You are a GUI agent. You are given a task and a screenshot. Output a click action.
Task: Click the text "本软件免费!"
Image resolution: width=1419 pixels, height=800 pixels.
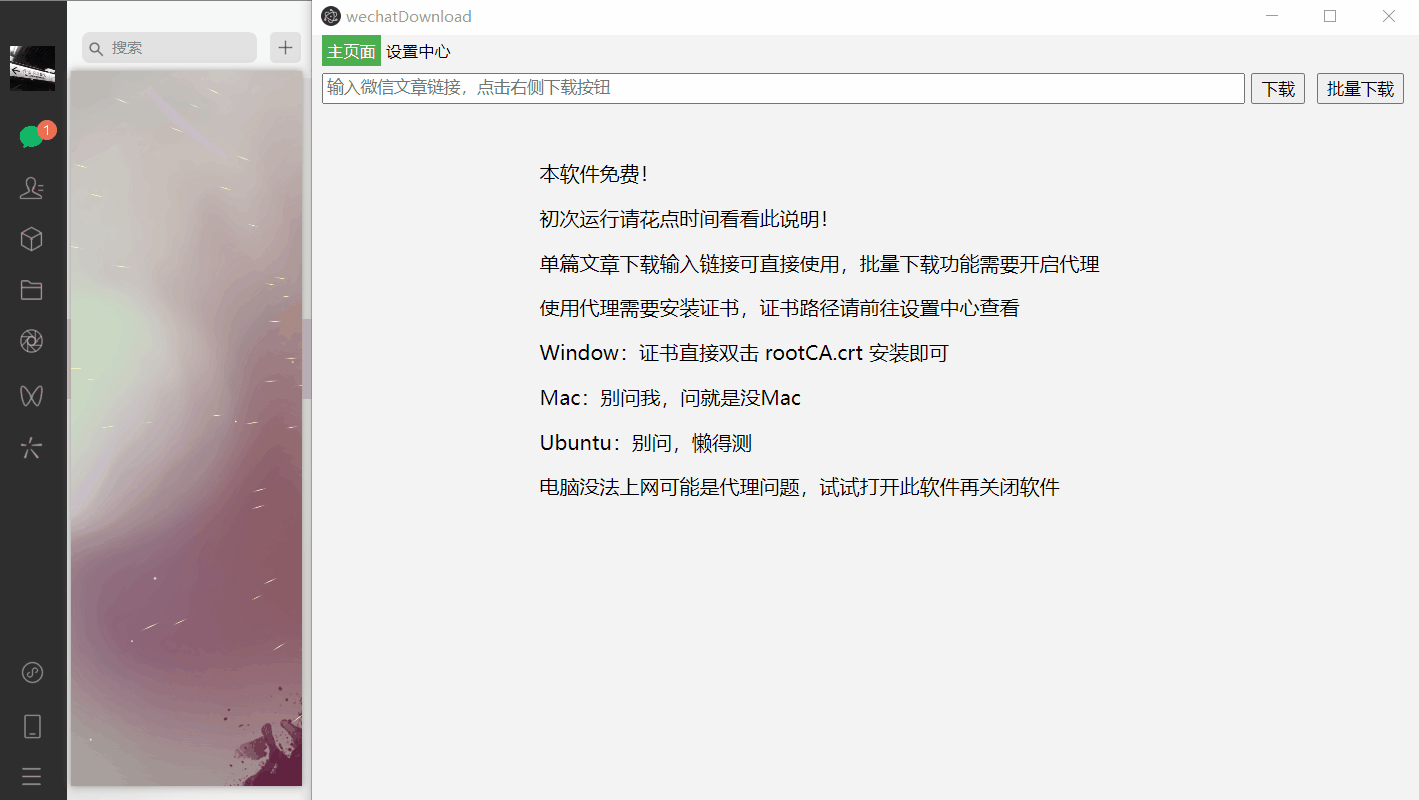click(x=594, y=174)
